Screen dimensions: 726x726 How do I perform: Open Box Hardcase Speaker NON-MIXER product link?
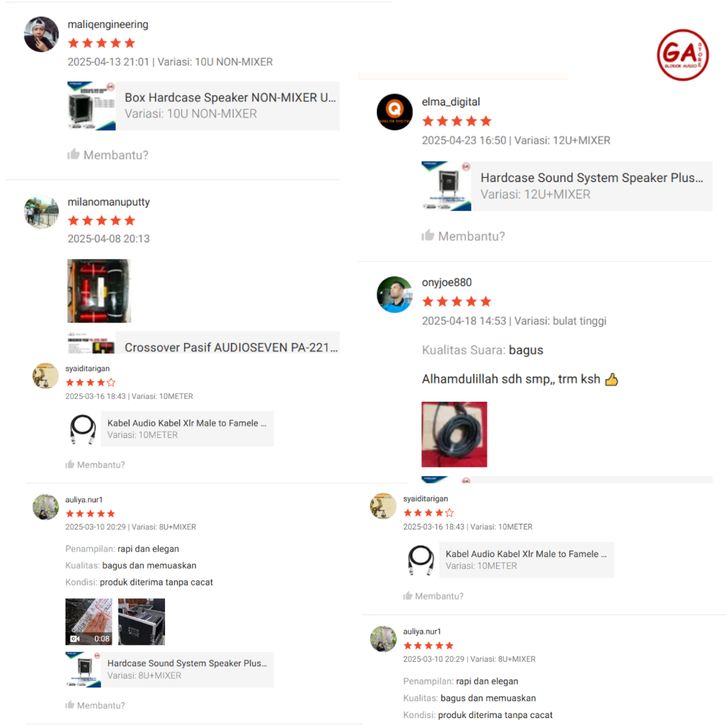pyautogui.click(x=203, y=106)
